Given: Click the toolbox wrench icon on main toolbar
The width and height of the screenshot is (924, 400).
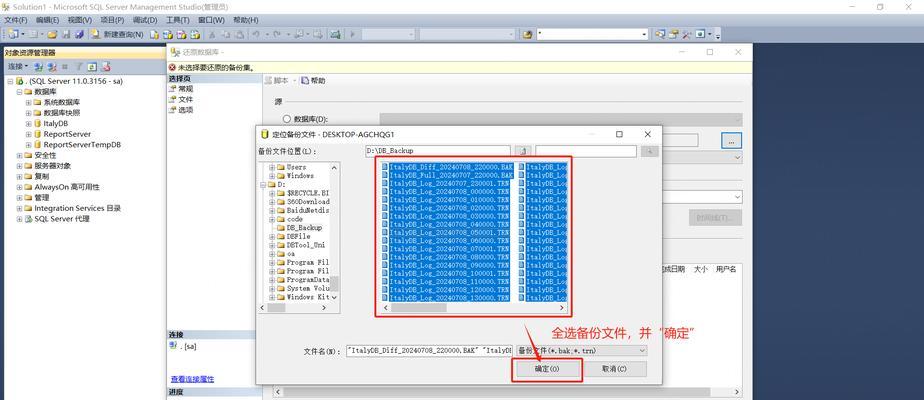Looking at the screenshot, I should (687, 34).
